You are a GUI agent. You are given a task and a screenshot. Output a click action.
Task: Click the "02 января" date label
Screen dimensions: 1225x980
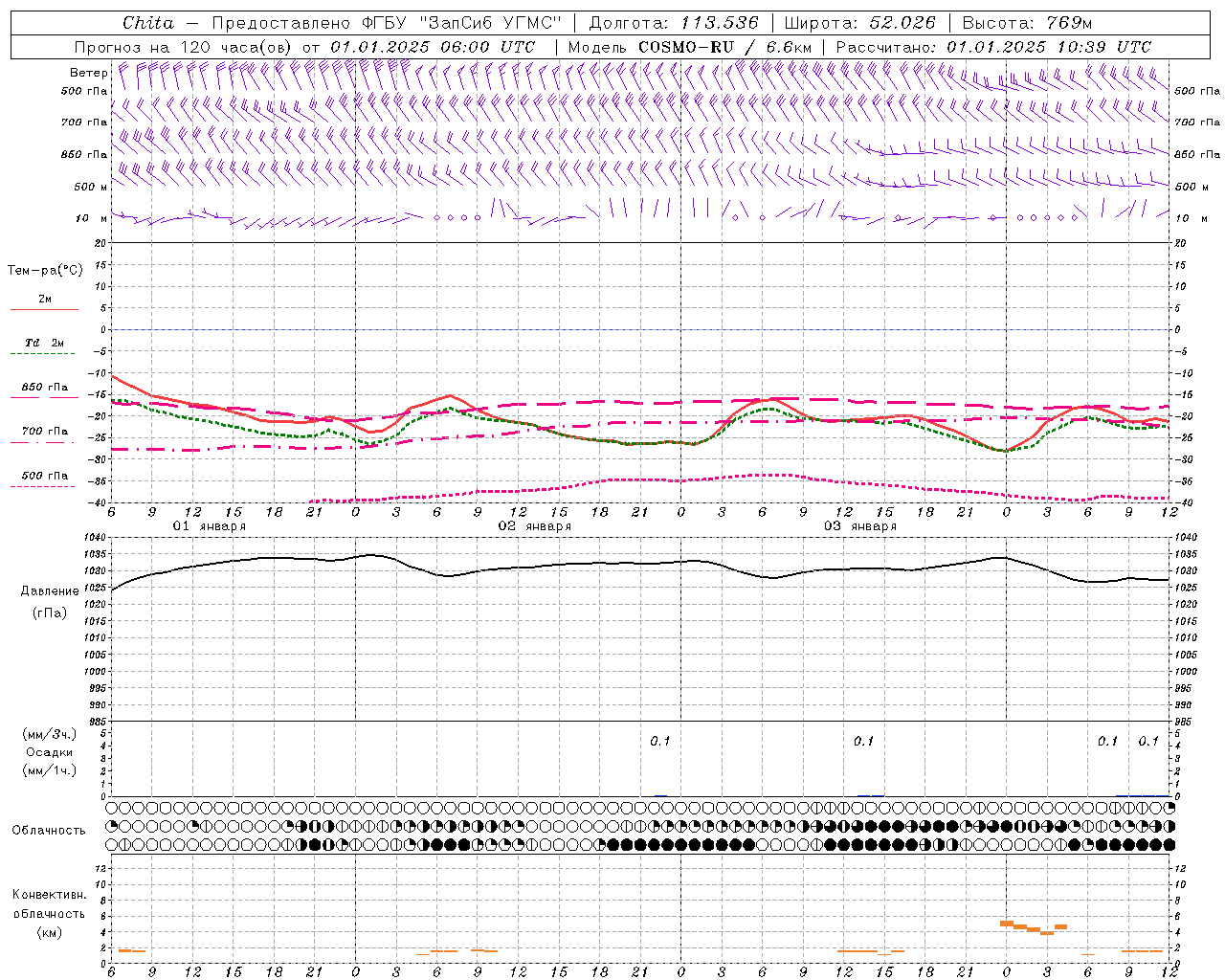[x=535, y=526]
